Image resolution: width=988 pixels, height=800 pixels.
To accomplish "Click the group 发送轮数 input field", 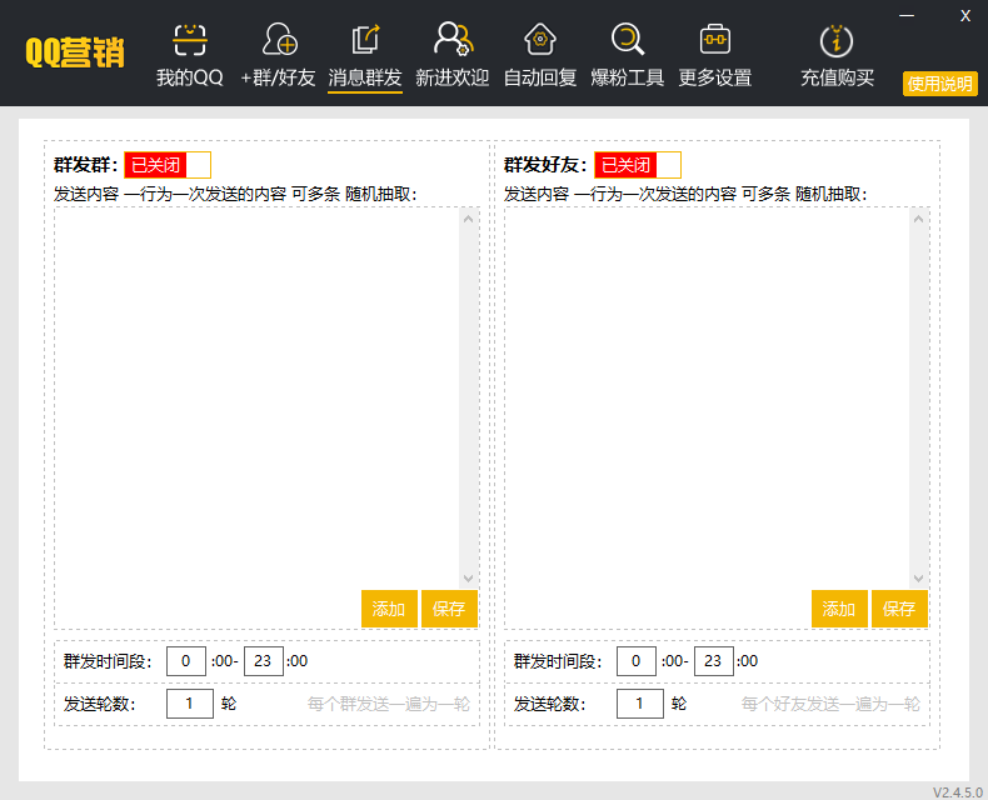I will click(x=190, y=704).
